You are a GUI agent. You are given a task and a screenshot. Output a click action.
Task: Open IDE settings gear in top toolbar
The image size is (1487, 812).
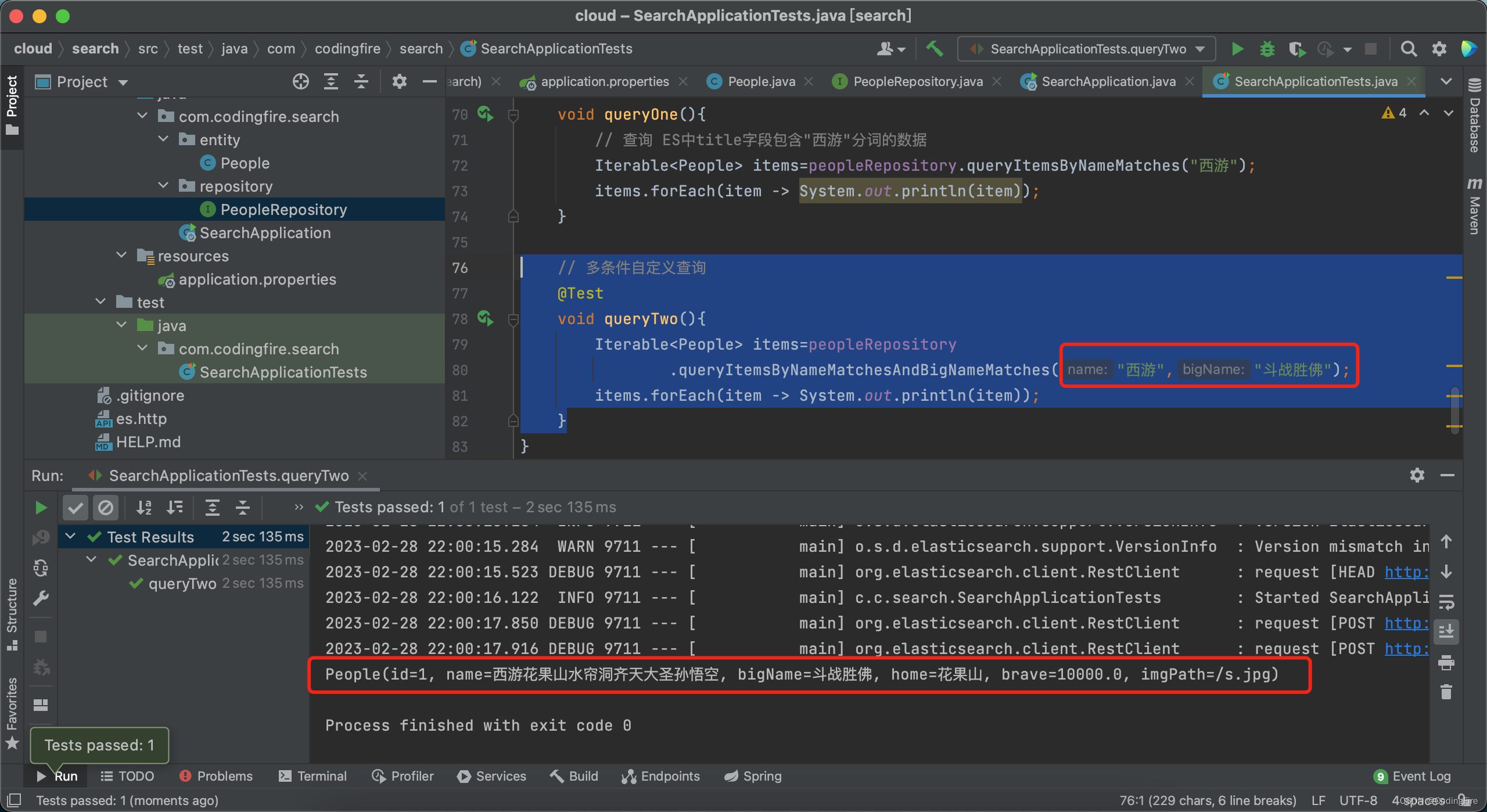click(x=1439, y=49)
